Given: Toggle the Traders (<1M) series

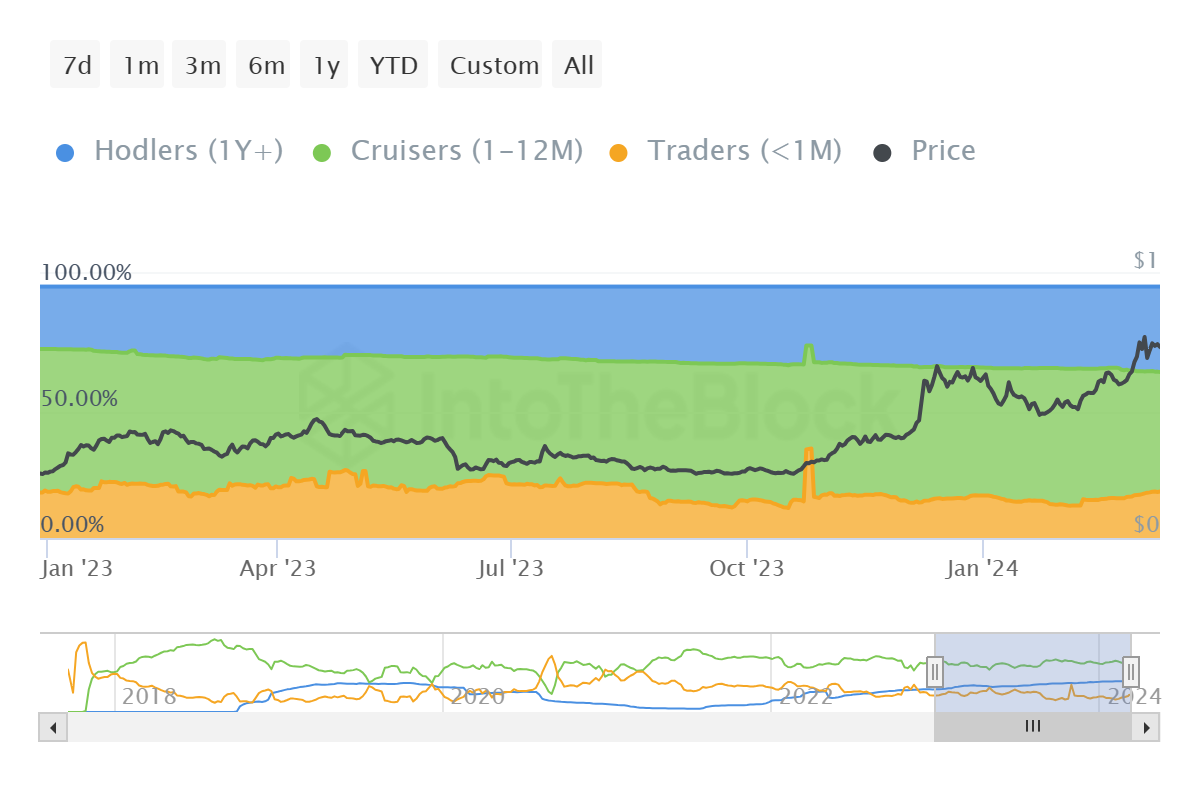Looking at the screenshot, I should (744, 151).
